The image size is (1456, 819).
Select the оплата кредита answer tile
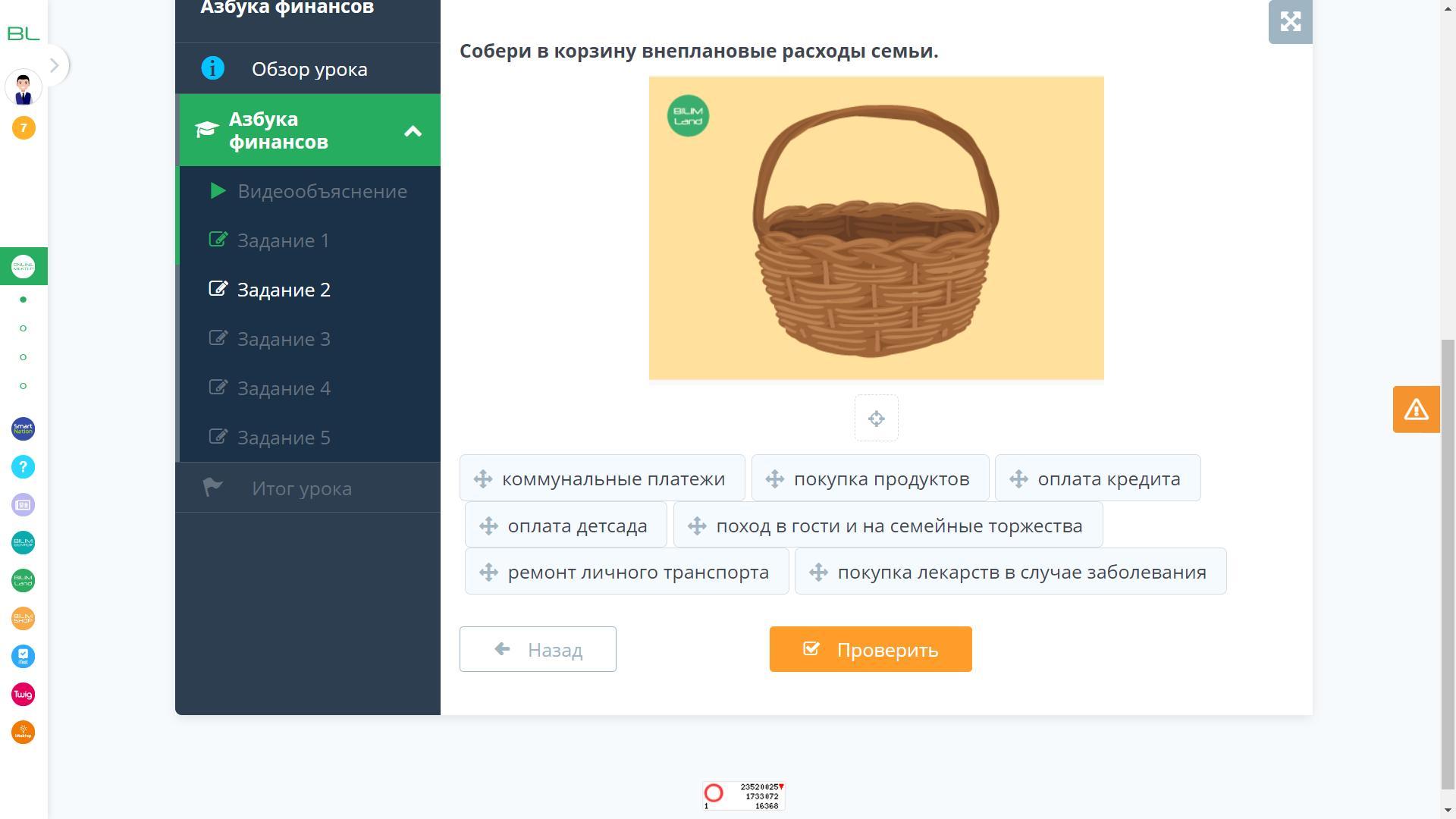coord(1097,479)
